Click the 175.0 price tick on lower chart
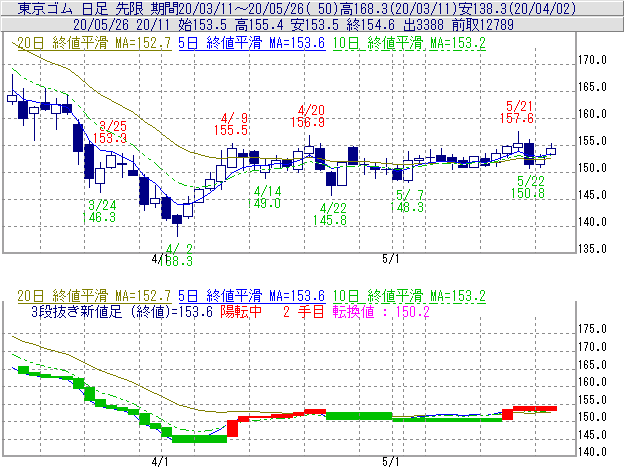This screenshot has height=474, width=624. click(x=592, y=329)
